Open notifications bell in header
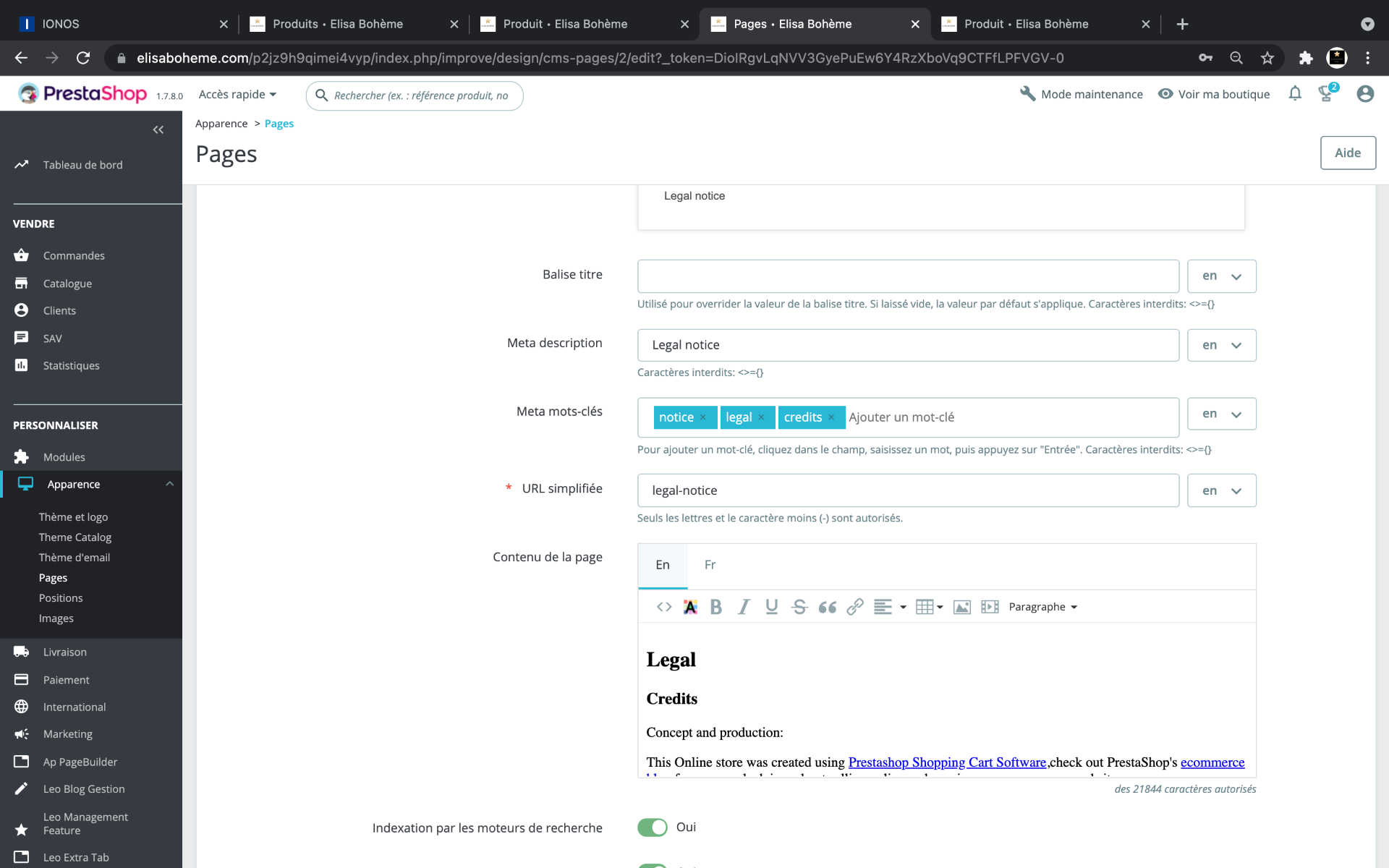Viewport: 1389px width, 868px height. point(1295,94)
